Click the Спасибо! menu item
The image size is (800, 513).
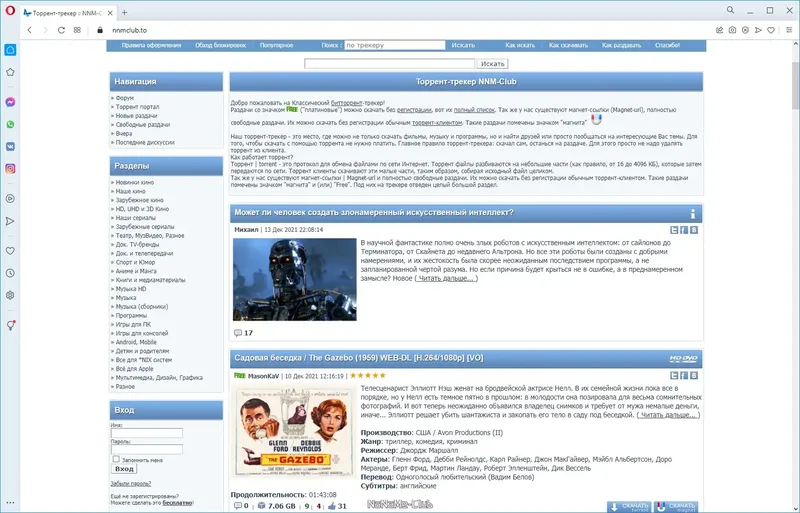(x=667, y=45)
